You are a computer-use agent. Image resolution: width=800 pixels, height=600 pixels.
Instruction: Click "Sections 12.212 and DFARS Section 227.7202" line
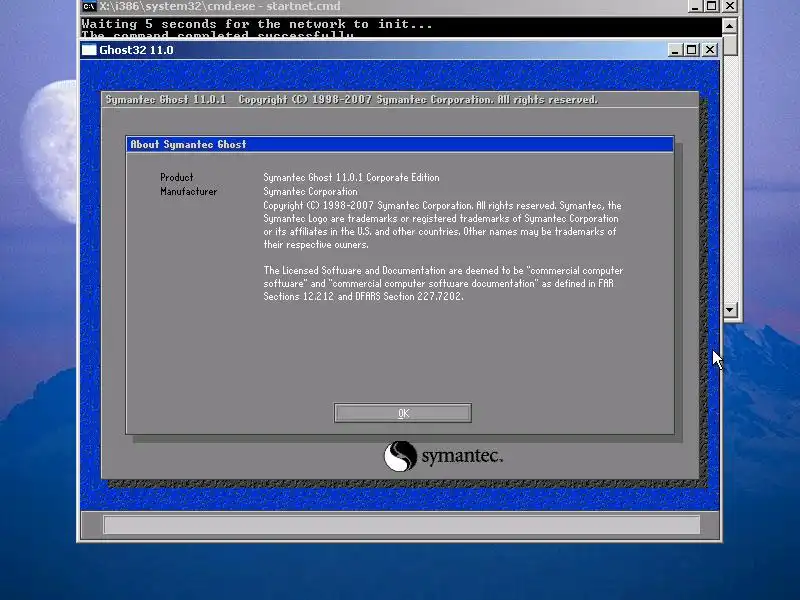pos(363,296)
